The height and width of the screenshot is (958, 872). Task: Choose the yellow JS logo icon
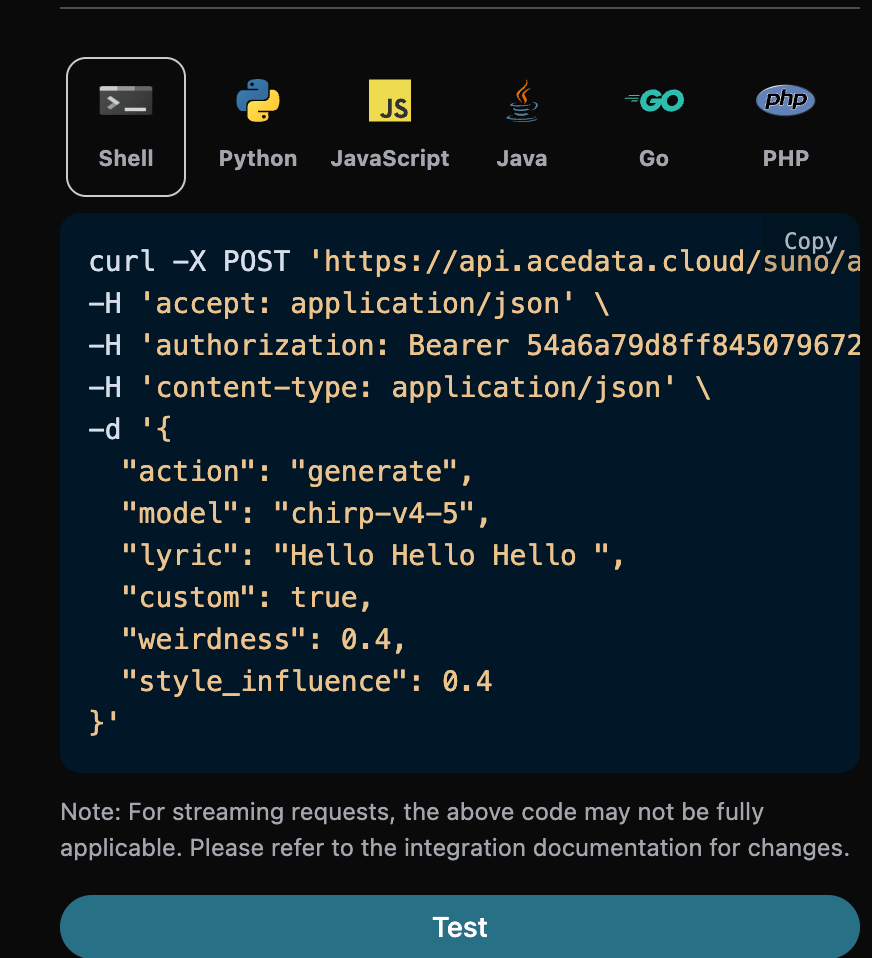point(390,101)
